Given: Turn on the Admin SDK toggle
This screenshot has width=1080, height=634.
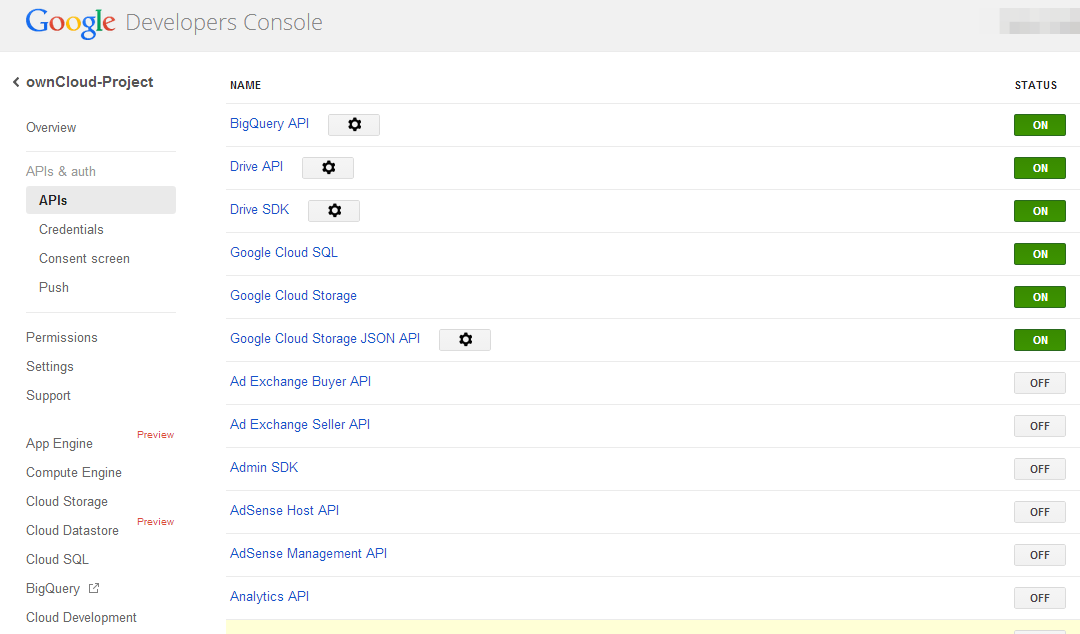Looking at the screenshot, I should [1039, 469].
